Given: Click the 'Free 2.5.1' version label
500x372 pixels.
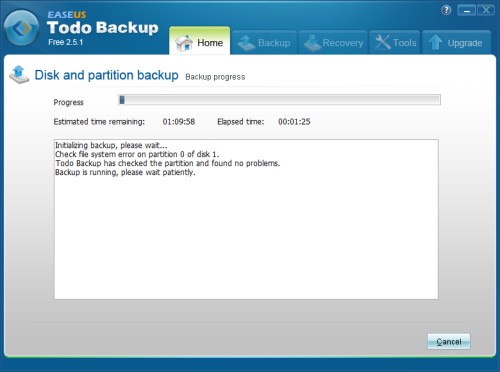Looking at the screenshot, I should [x=65, y=42].
